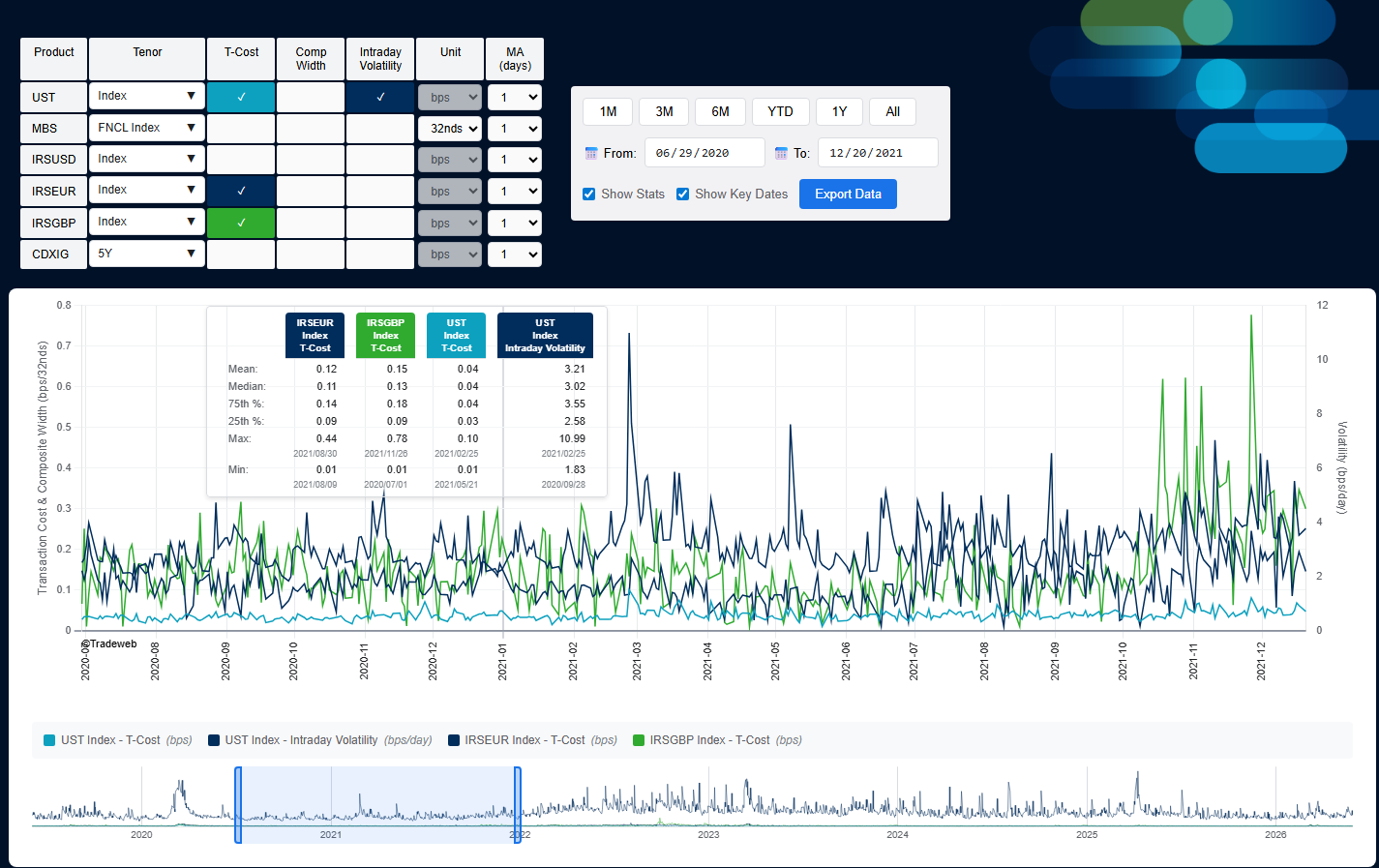
Task: Enable CDXIG T-Cost cell
Action: tap(241, 254)
